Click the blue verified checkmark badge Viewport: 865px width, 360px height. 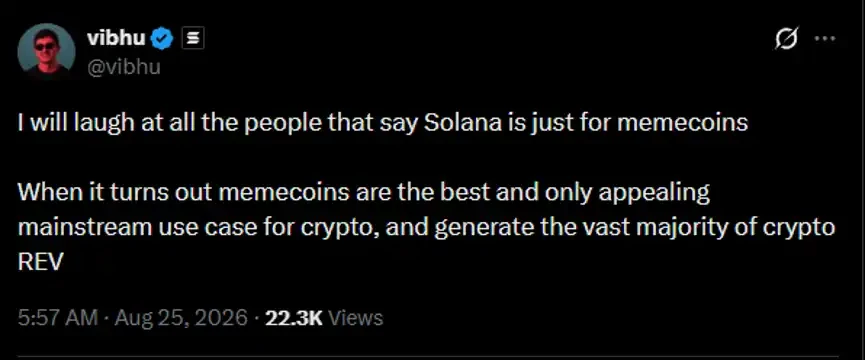point(163,38)
